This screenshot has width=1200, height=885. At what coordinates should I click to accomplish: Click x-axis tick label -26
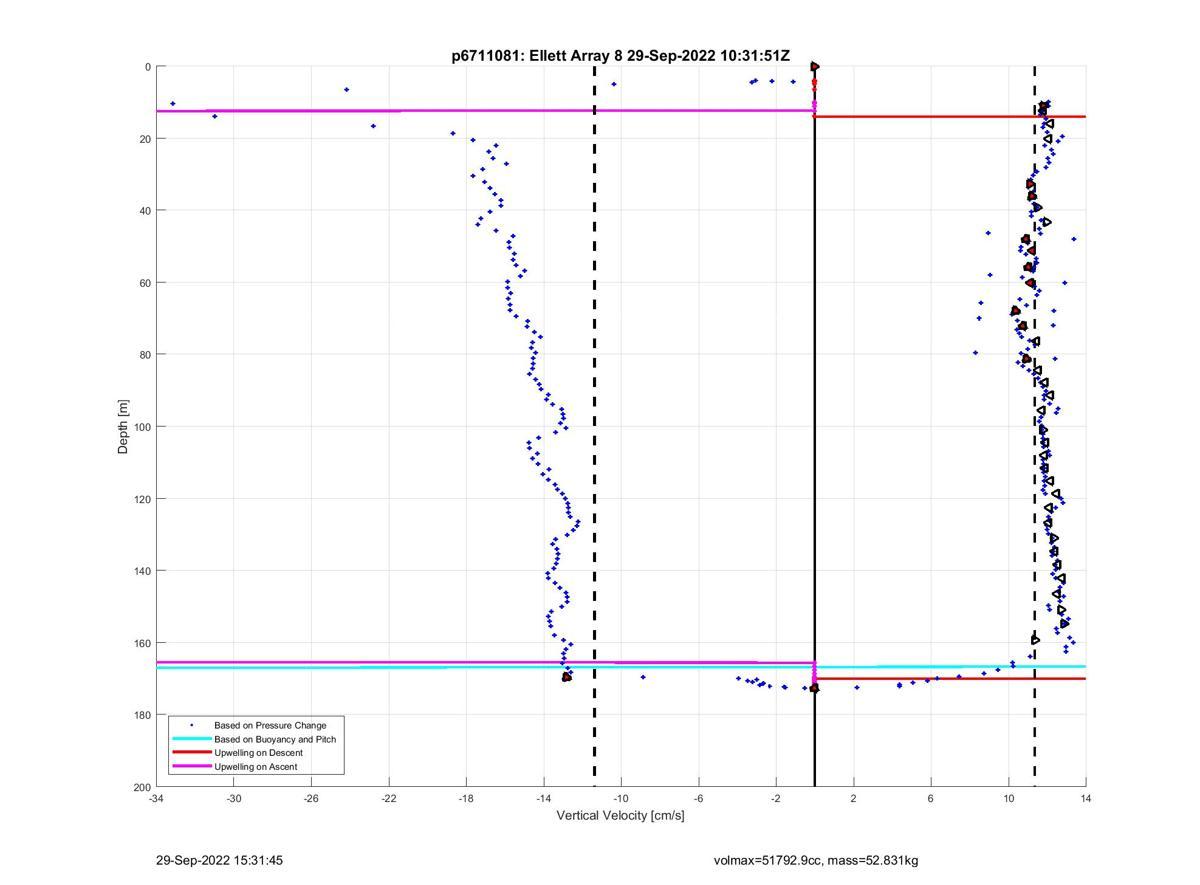[311, 798]
